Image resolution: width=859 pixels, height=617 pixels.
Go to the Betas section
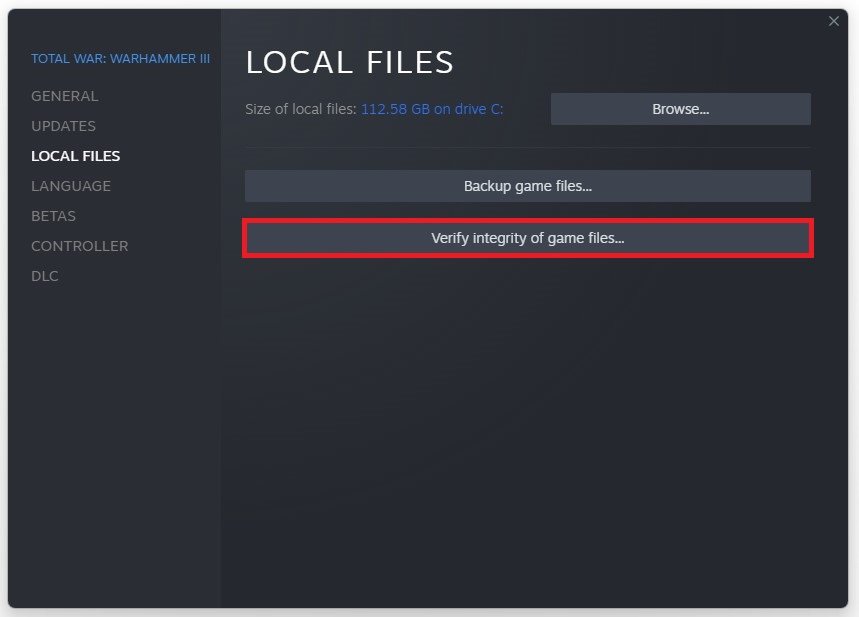(x=53, y=216)
